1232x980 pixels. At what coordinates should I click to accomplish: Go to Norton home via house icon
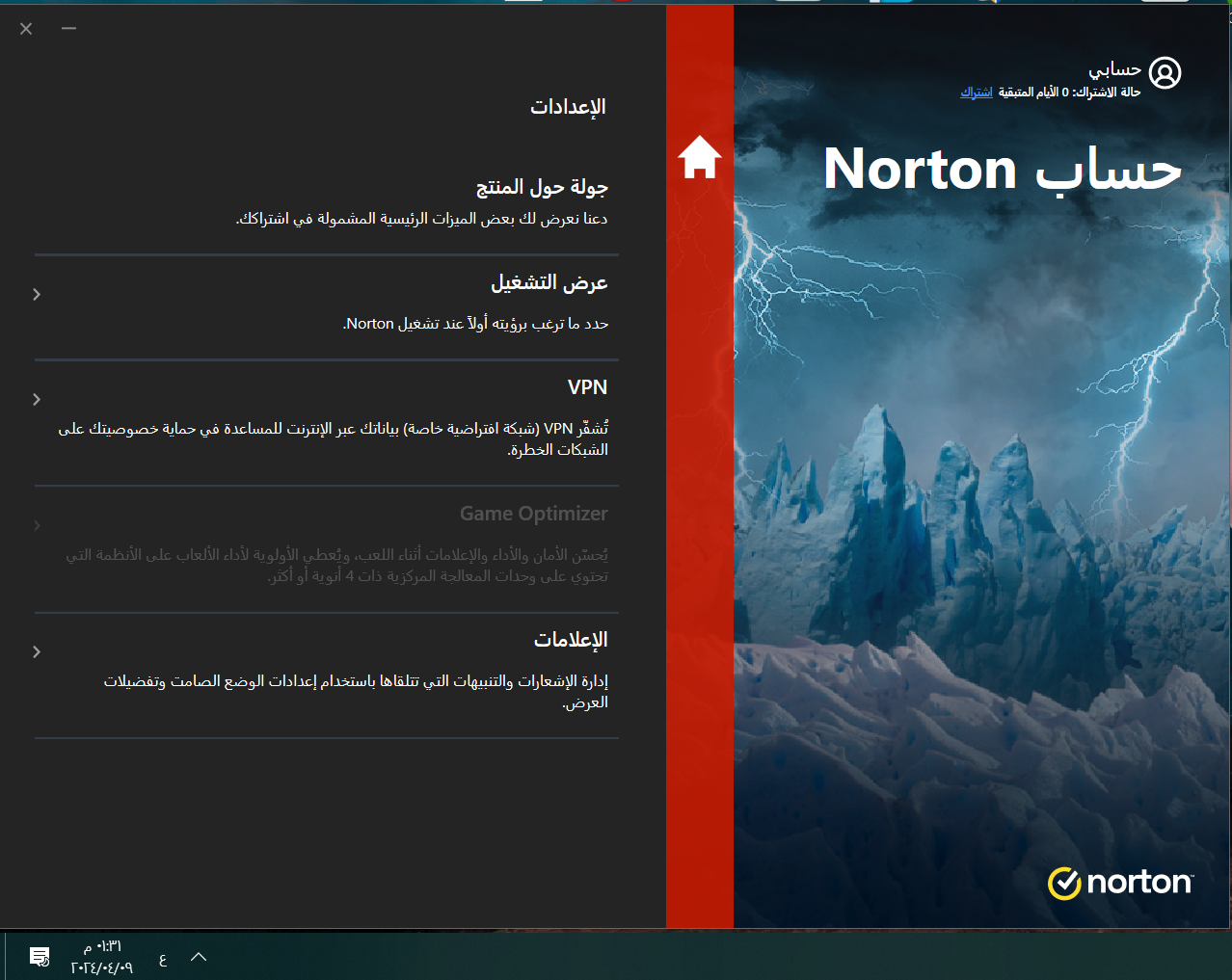700,157
